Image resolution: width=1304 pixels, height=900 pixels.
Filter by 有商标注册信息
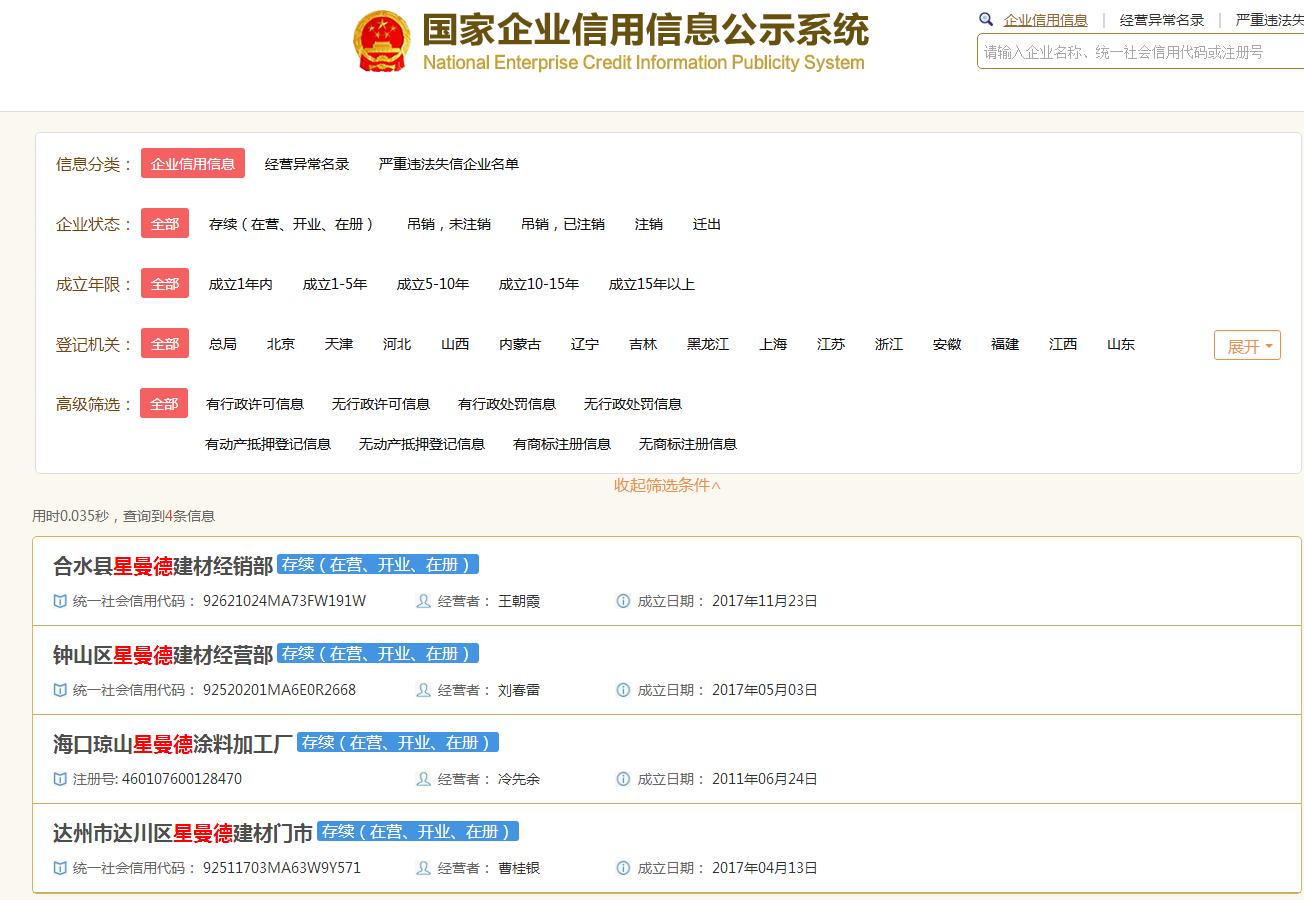[x=562, y=444]
